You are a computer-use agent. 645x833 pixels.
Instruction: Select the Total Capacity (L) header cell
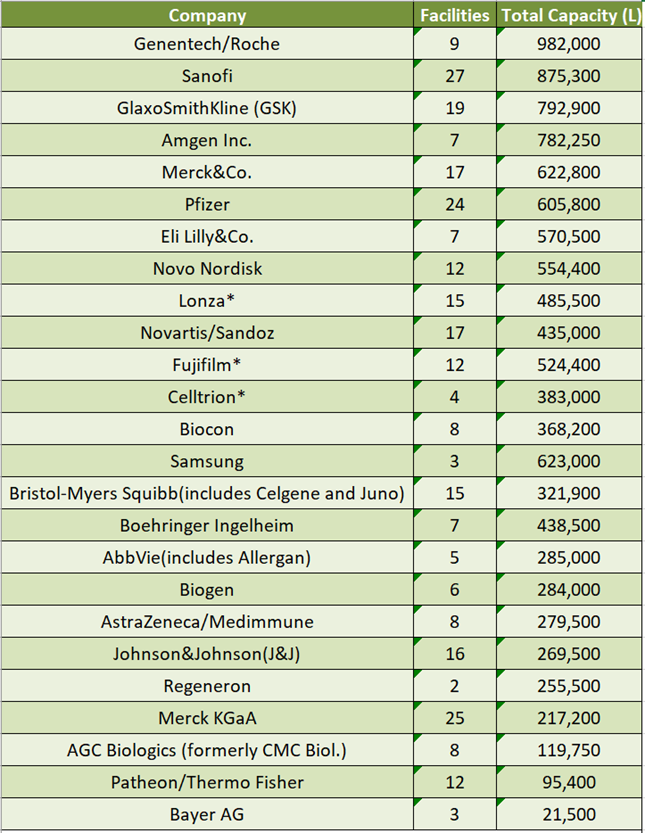[x=570, y=15]
